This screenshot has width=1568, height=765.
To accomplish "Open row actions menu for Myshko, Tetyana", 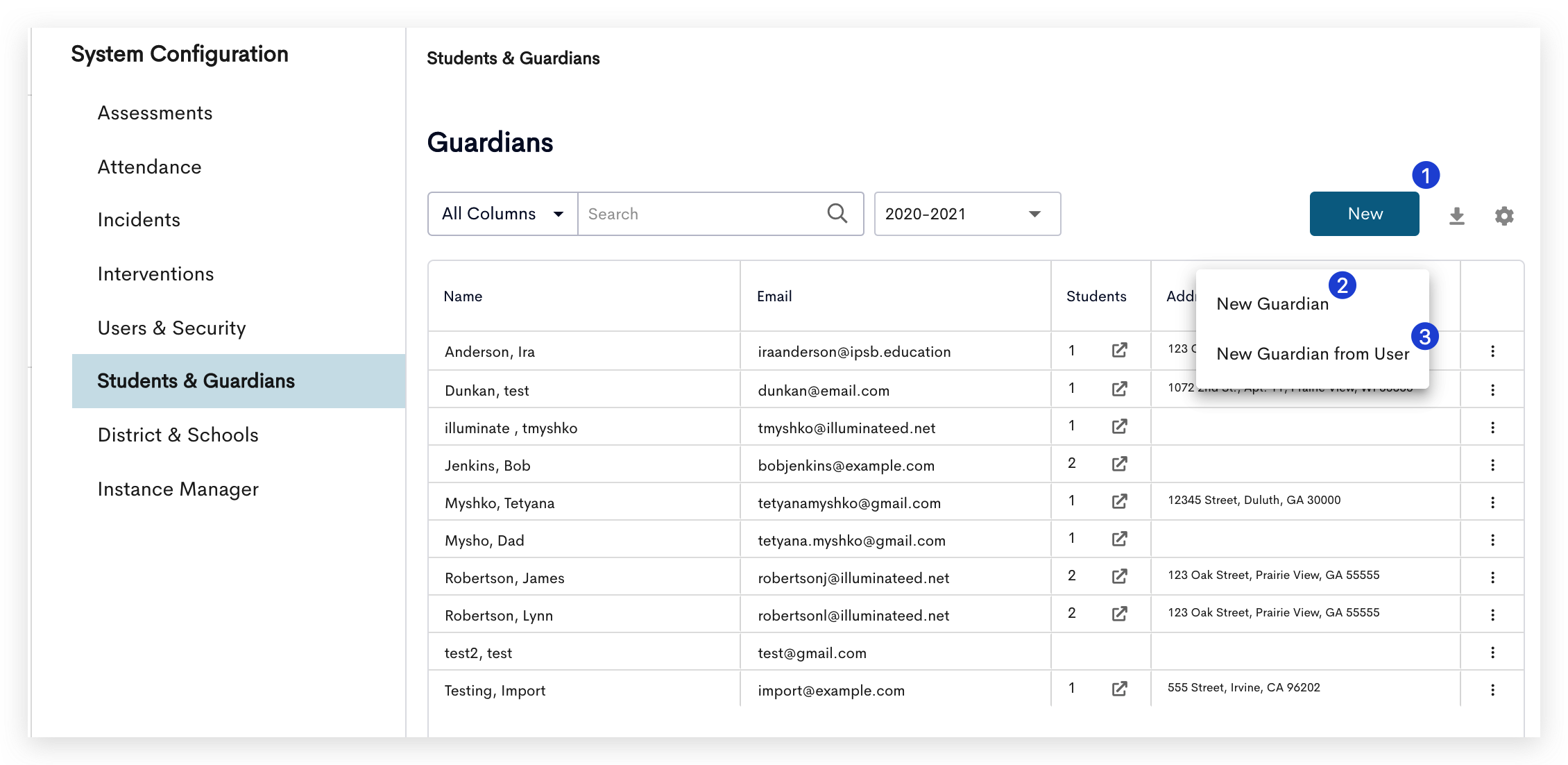I will [1492, 503].
